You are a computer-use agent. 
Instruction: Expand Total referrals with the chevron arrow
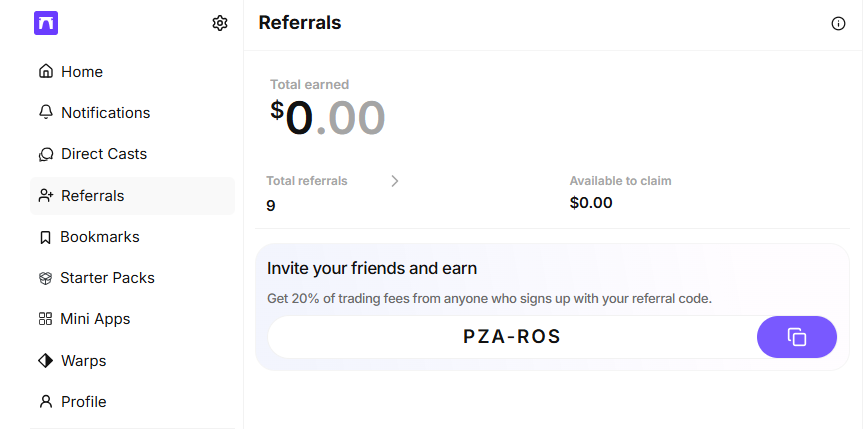(395, 181)
